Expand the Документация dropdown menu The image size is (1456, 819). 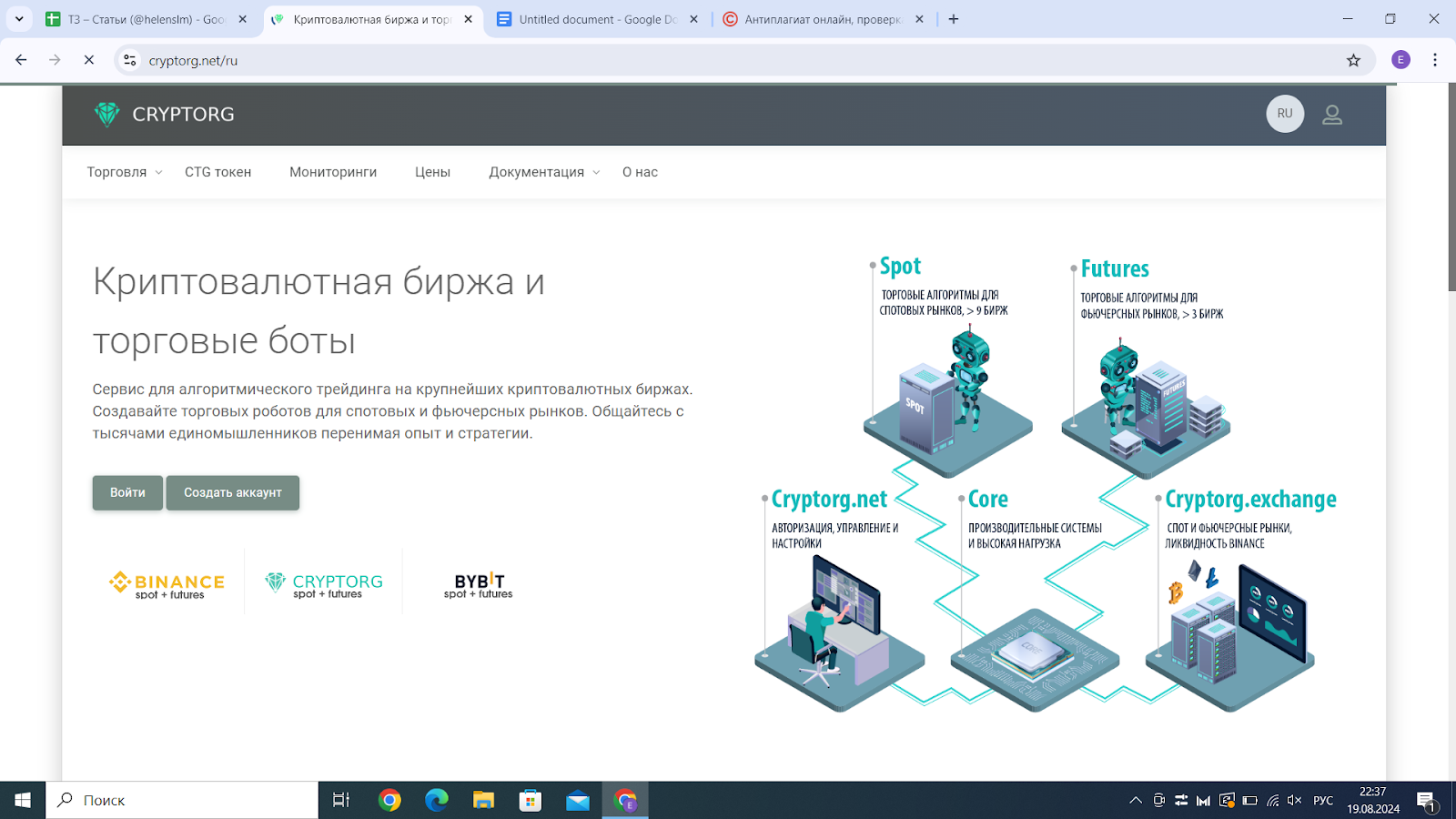point(543,172)
